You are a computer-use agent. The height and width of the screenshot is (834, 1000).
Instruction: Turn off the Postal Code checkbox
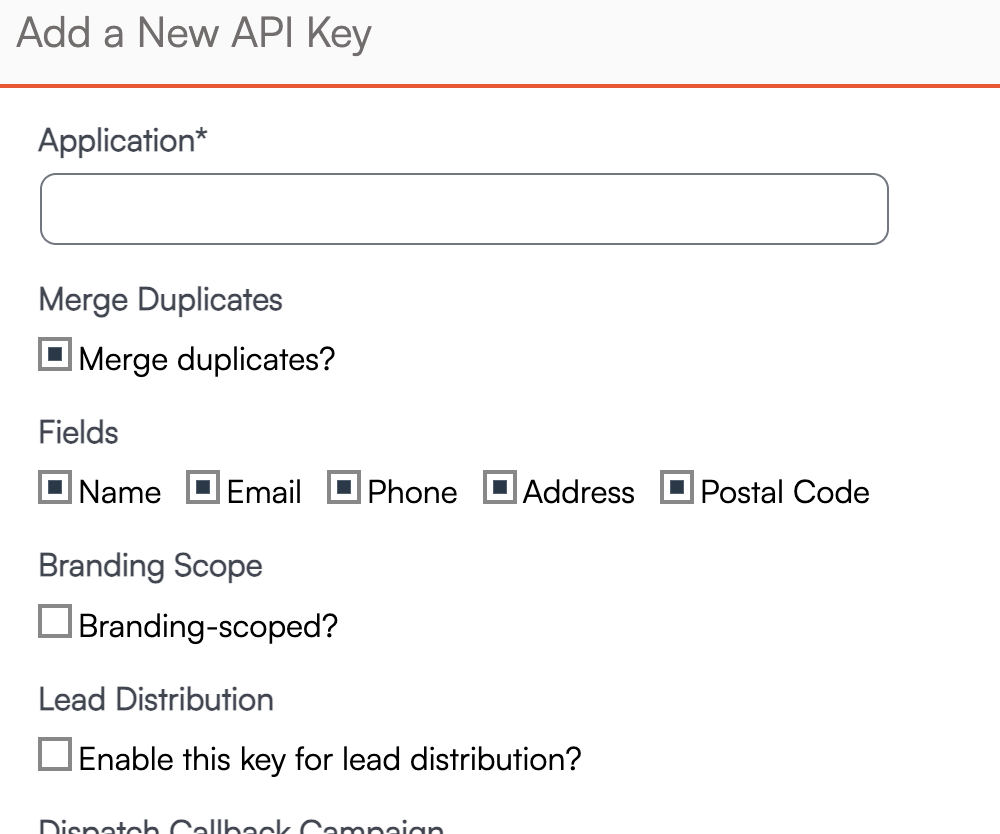coord(677,489)
